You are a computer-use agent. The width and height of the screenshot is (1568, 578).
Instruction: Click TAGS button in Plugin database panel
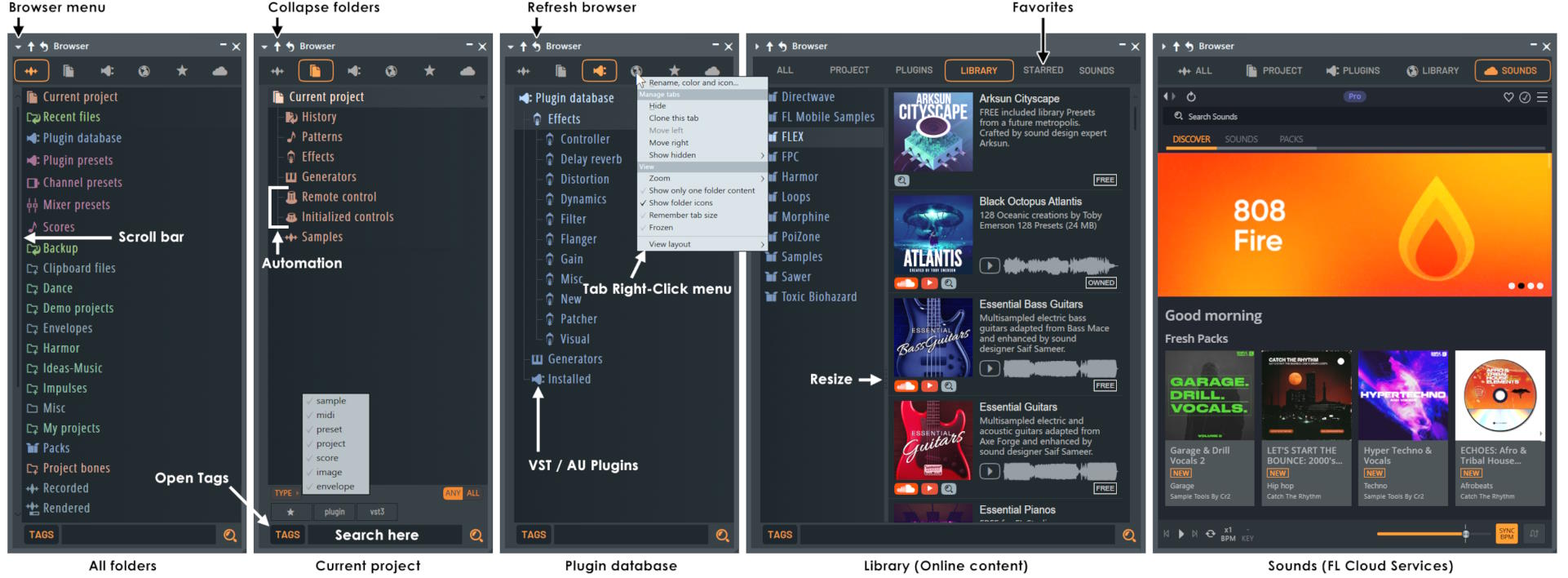pos(534,535)
